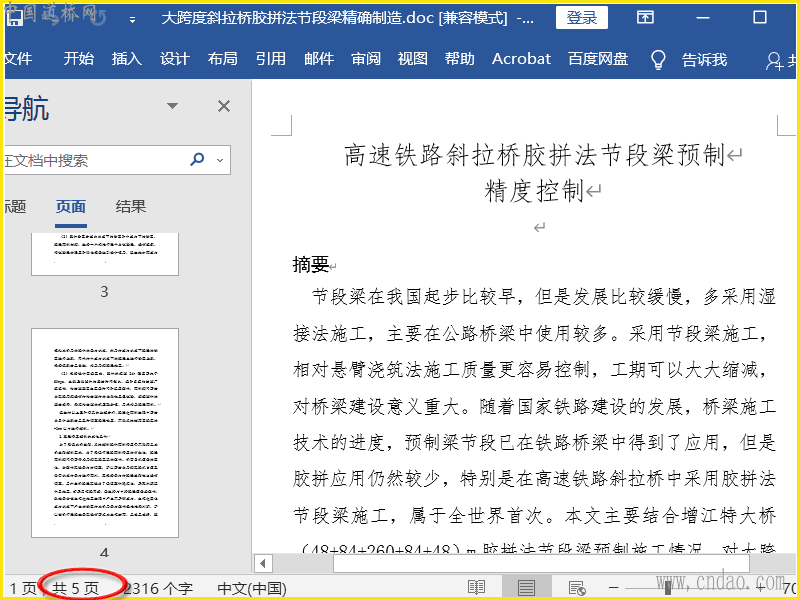Open the 开始 ribbon tab
Image resolution: width=800 pixels, height=600 pixels.
tap(79, 59)
